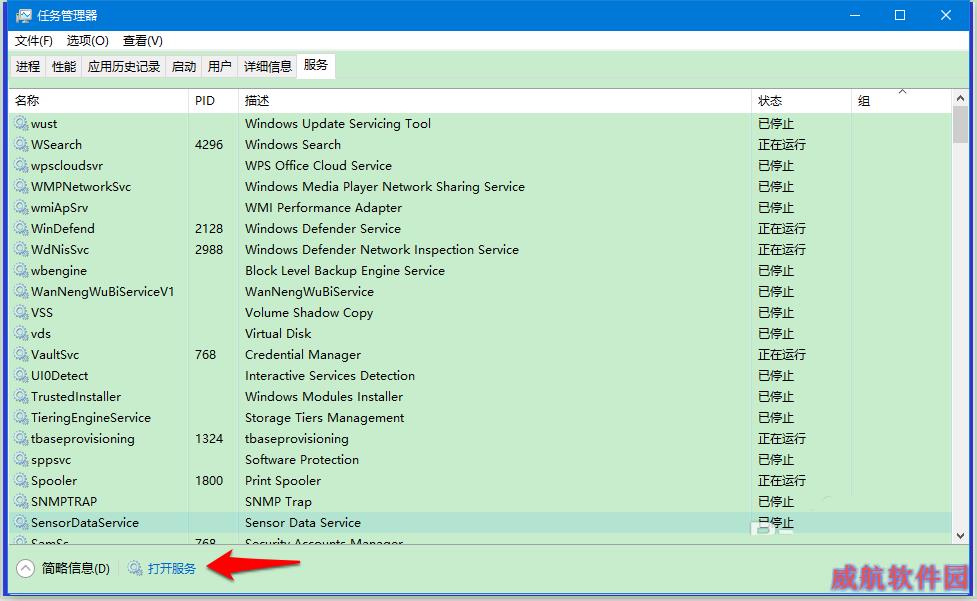Click the PID 2988 cell
The height and width of the screenshot is (601, 977).
pyautogui.click(x=209, y=250)
